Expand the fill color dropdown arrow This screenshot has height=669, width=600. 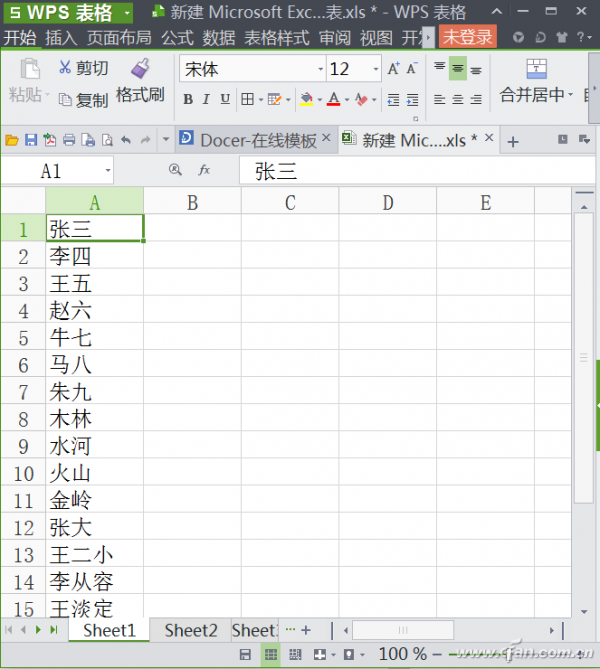tap(320, 100)
